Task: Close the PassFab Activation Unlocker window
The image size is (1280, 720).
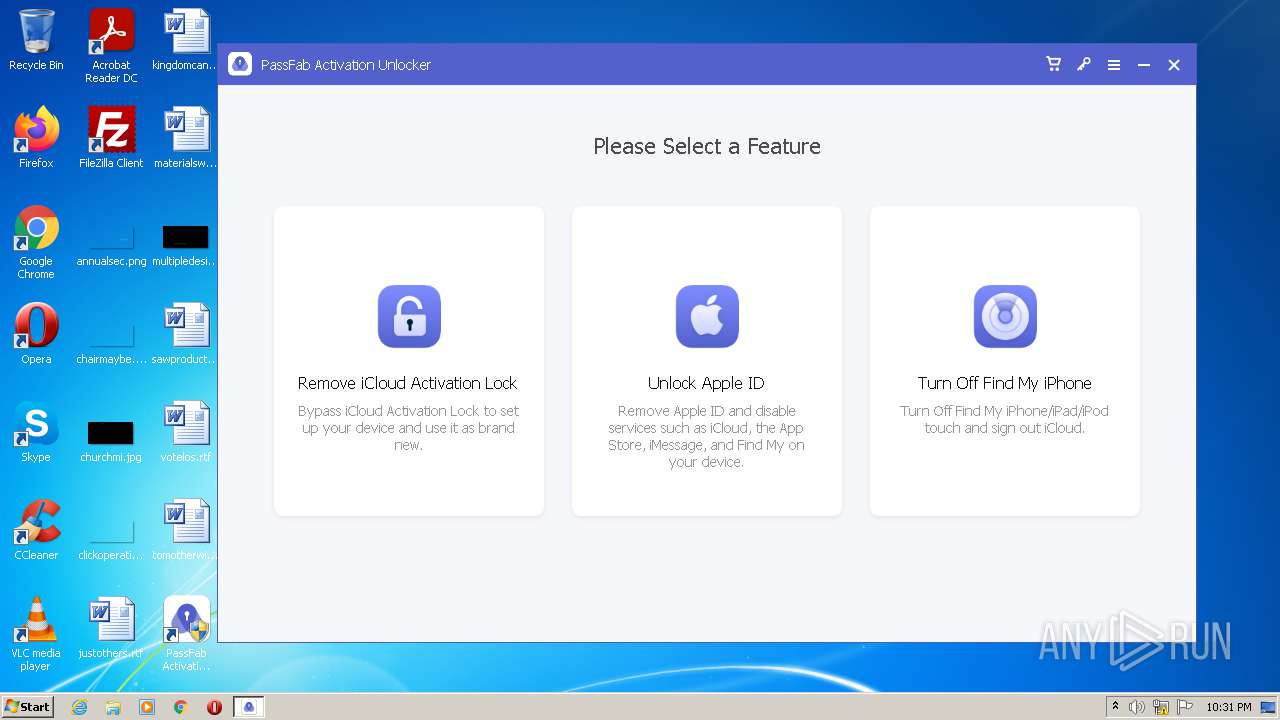Action: tap(1174, 65)
